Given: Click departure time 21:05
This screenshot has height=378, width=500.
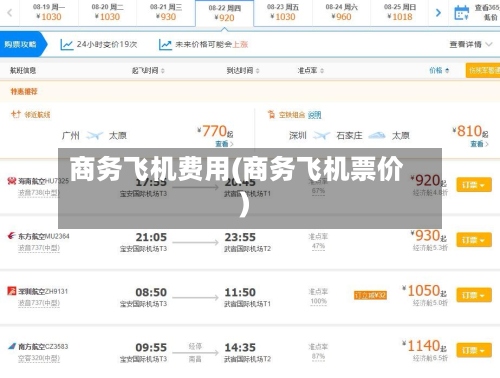Looking at the screenshot, I should click(151, 237).
